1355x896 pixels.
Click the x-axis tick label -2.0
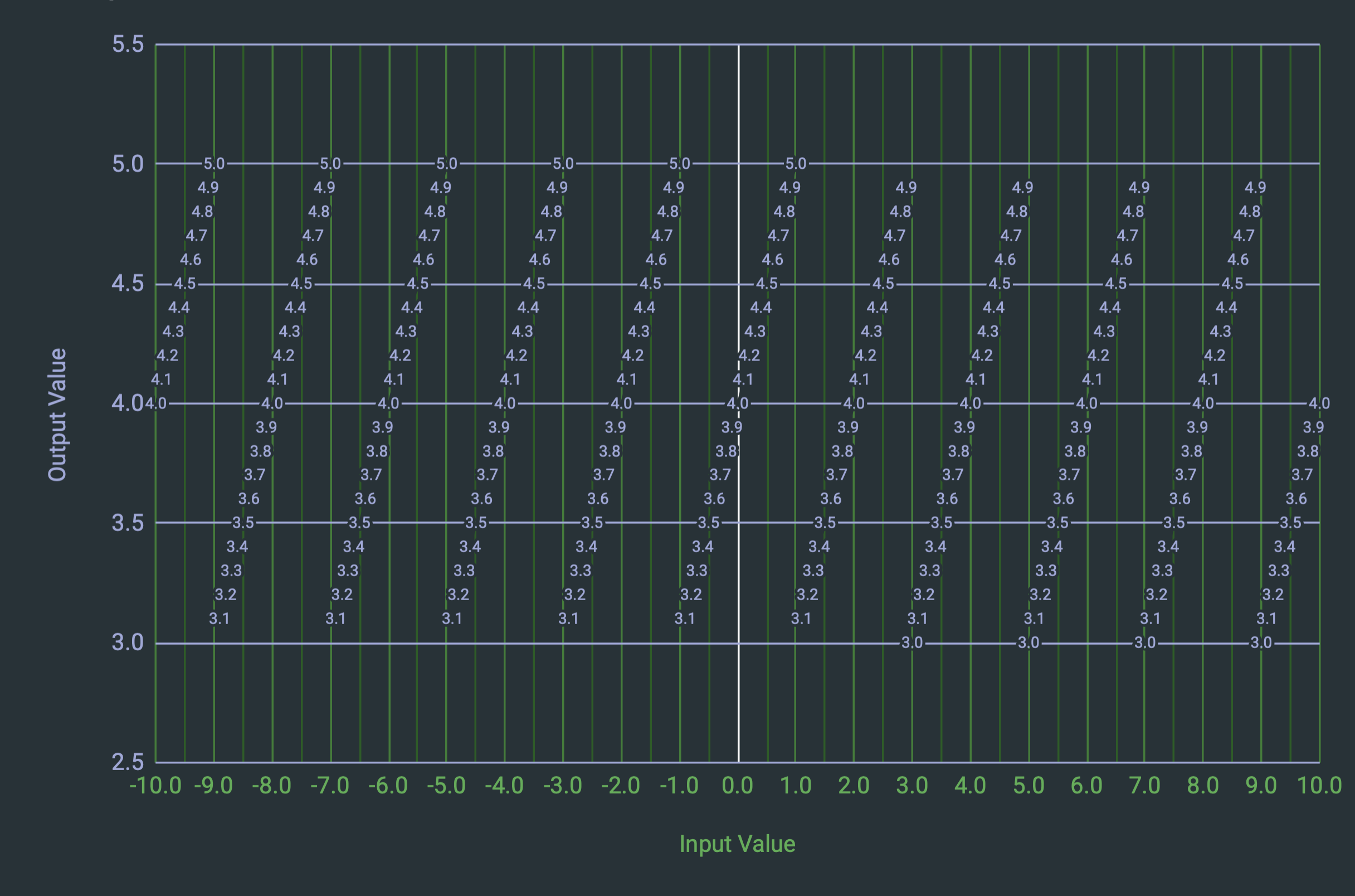click(x=621, y=786)
